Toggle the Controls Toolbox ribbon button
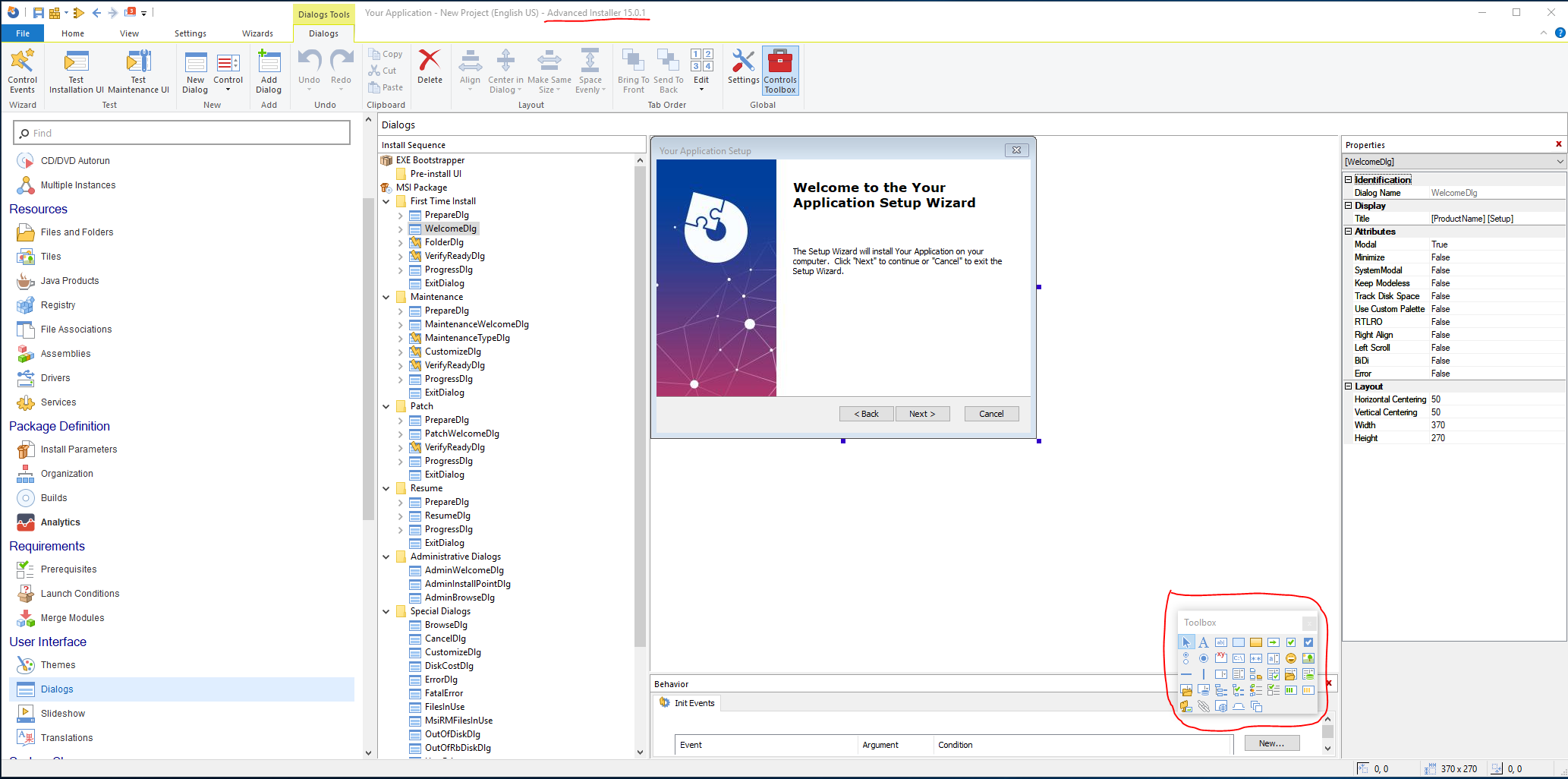Image resolution: width=1568 pixels, height=779 pixels. pos(780,71)
